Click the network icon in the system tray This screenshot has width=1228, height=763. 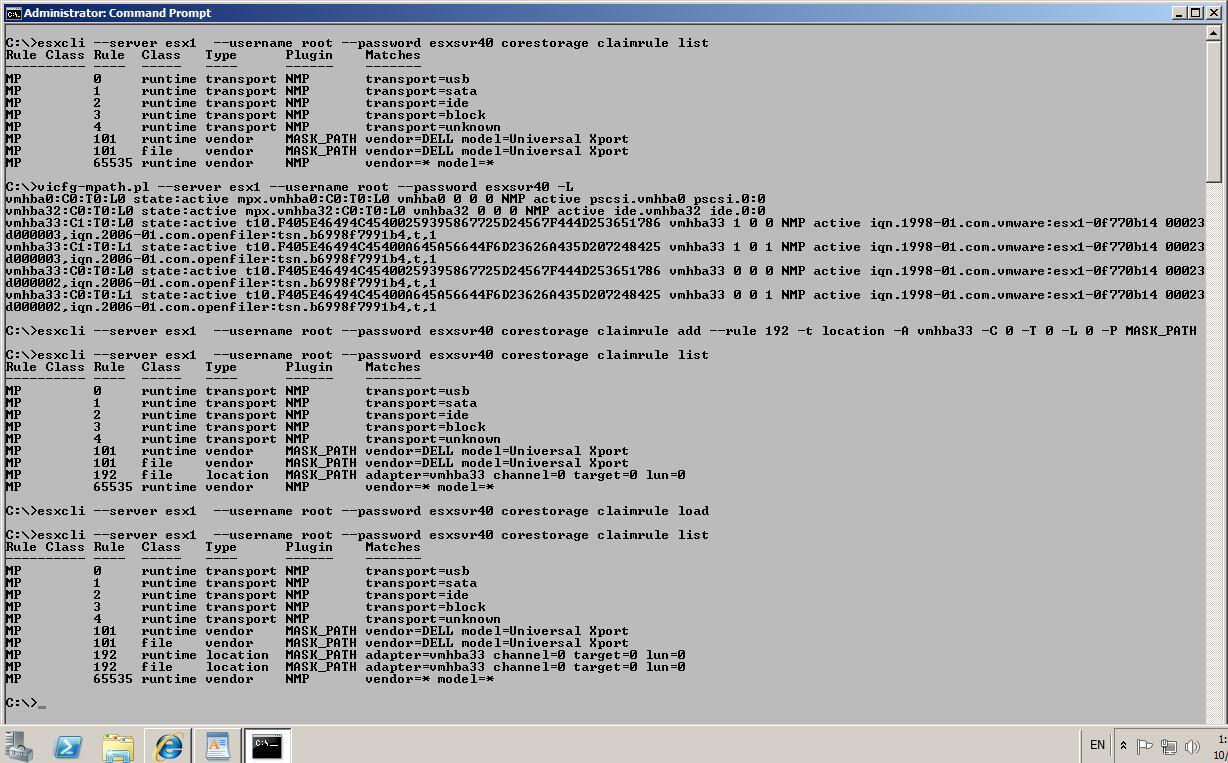point(1169,745)
